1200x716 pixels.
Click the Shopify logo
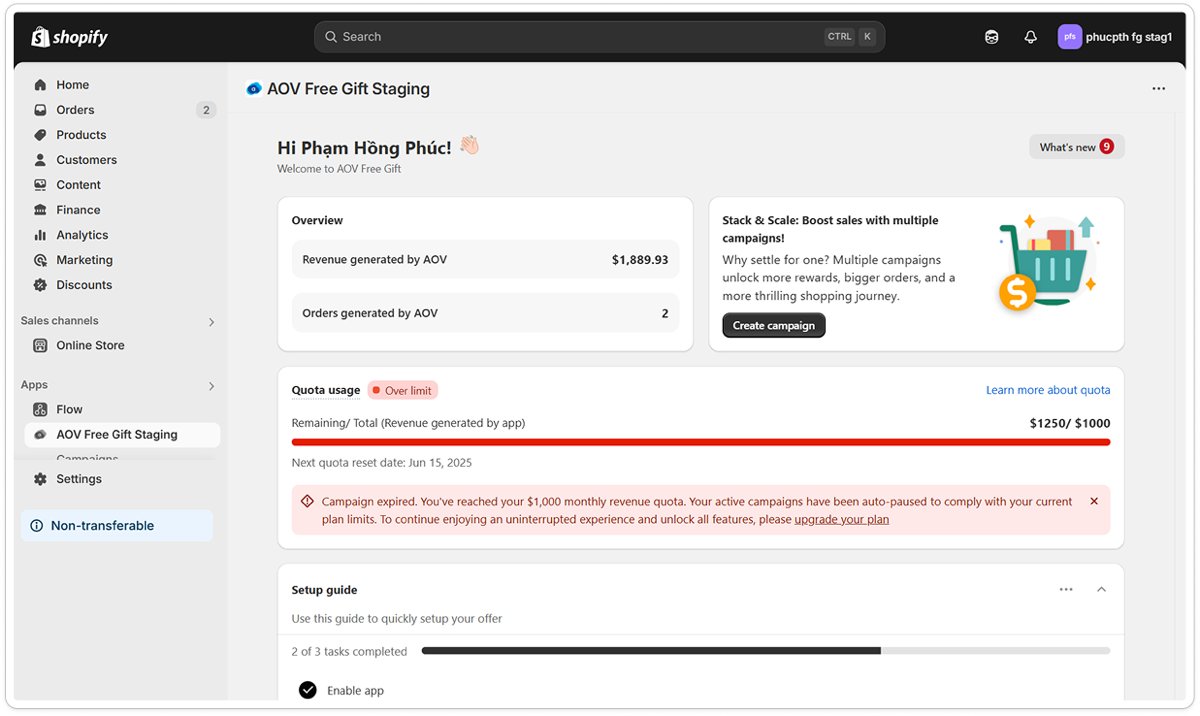click(x=69, y=37)
